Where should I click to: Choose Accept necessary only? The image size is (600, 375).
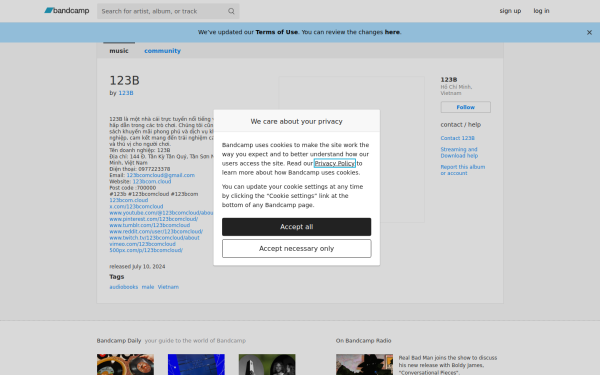[x=297, y=248]
